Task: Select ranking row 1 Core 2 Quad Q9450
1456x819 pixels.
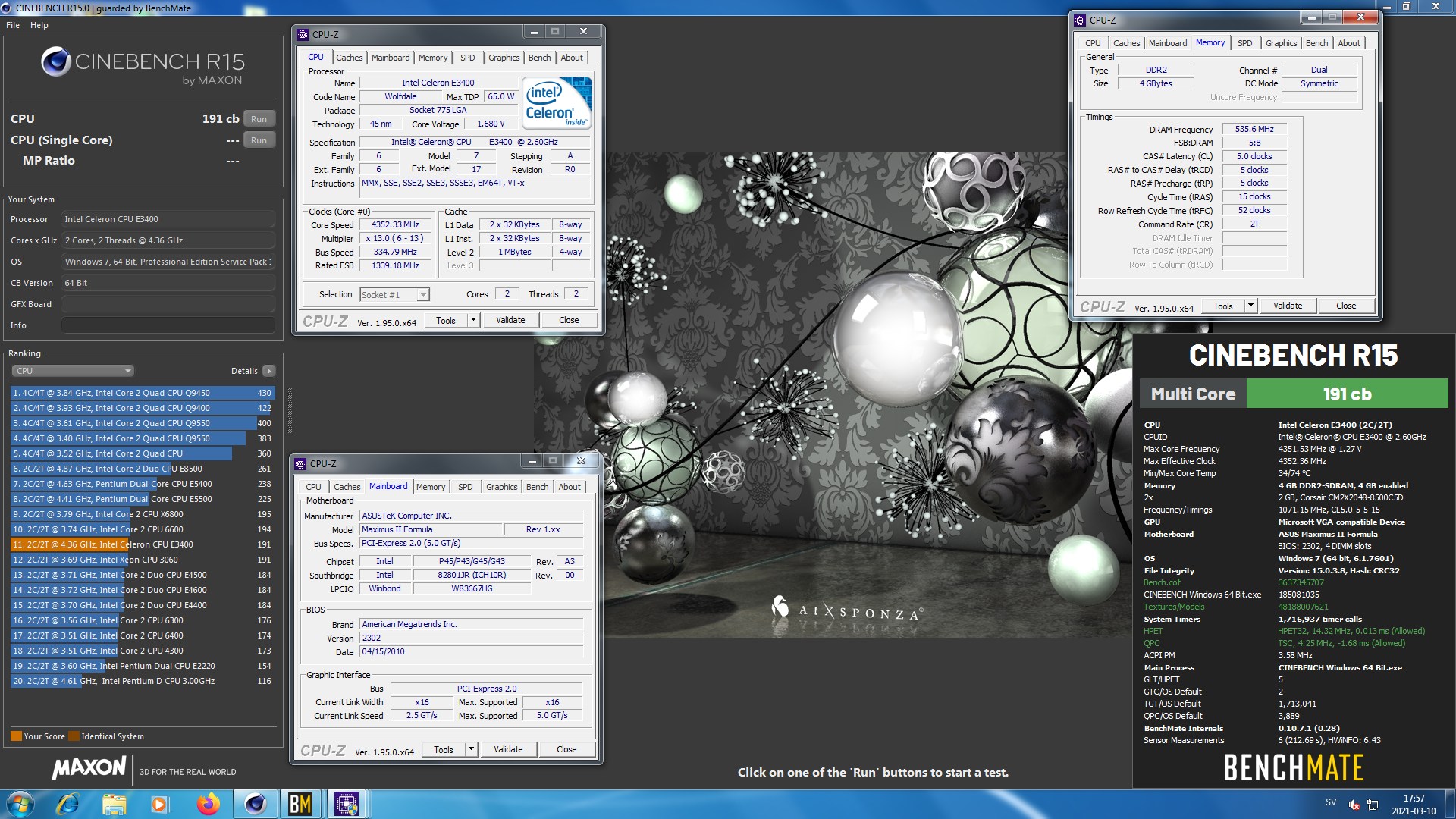Action: coord(143,393)
